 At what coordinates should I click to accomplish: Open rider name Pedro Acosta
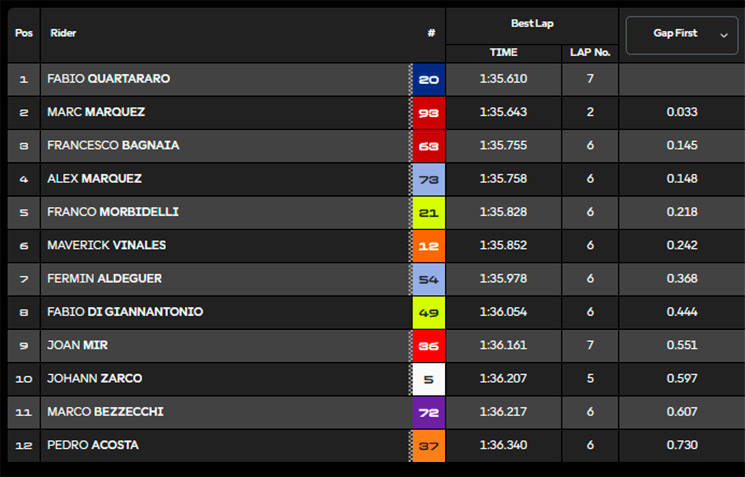pos(93,445)
